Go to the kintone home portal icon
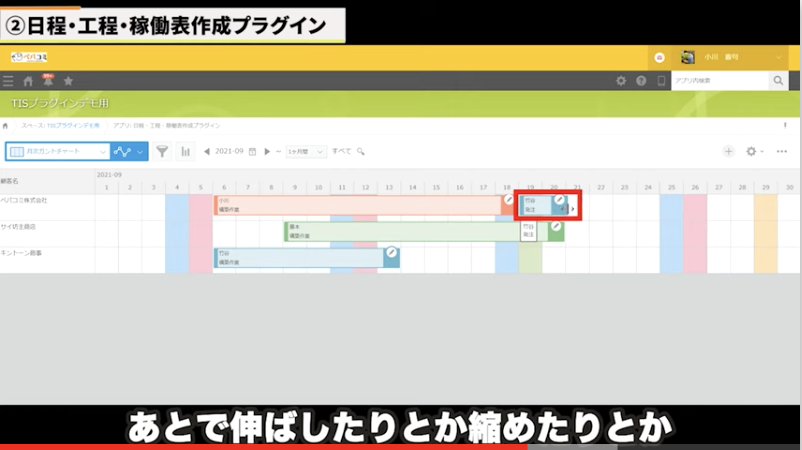802x450 pixels. pos(28,81)
